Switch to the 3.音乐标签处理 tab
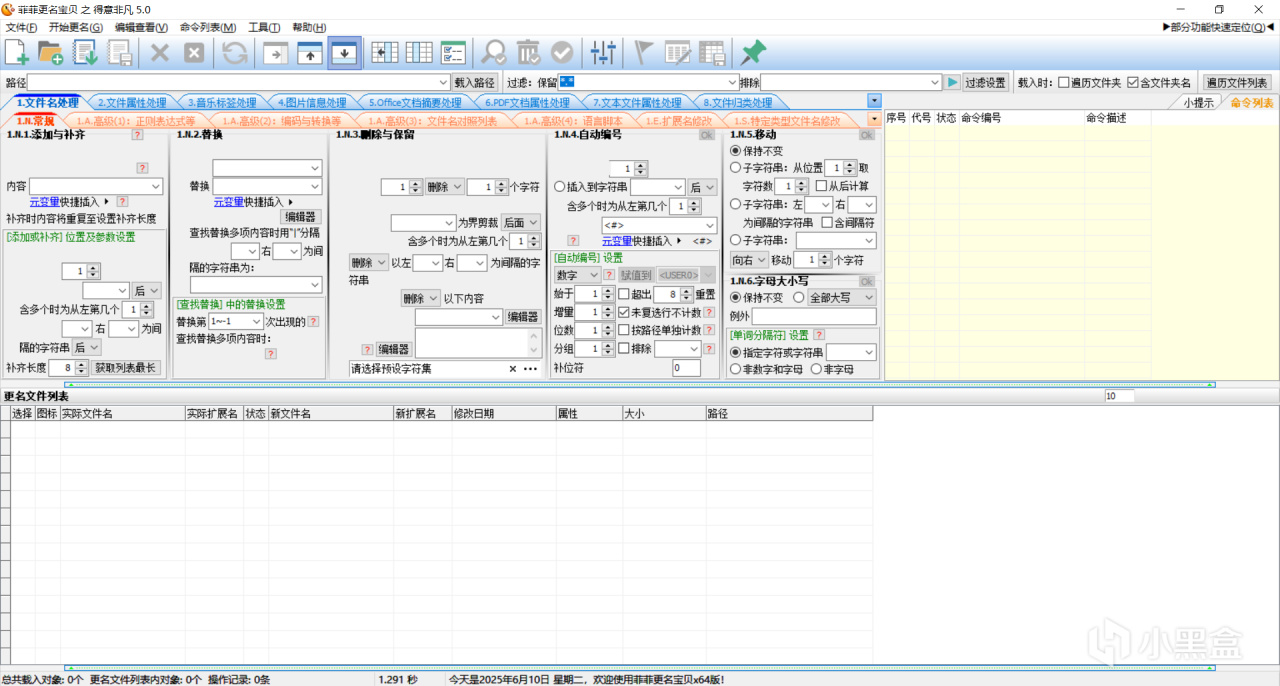The image size is (1280, 686). 221,102
